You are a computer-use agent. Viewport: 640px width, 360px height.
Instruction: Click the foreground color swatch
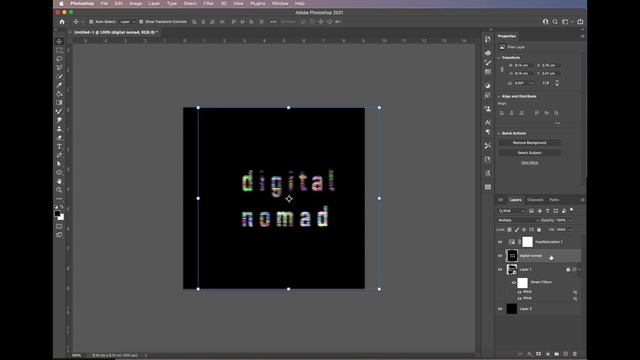58,213
